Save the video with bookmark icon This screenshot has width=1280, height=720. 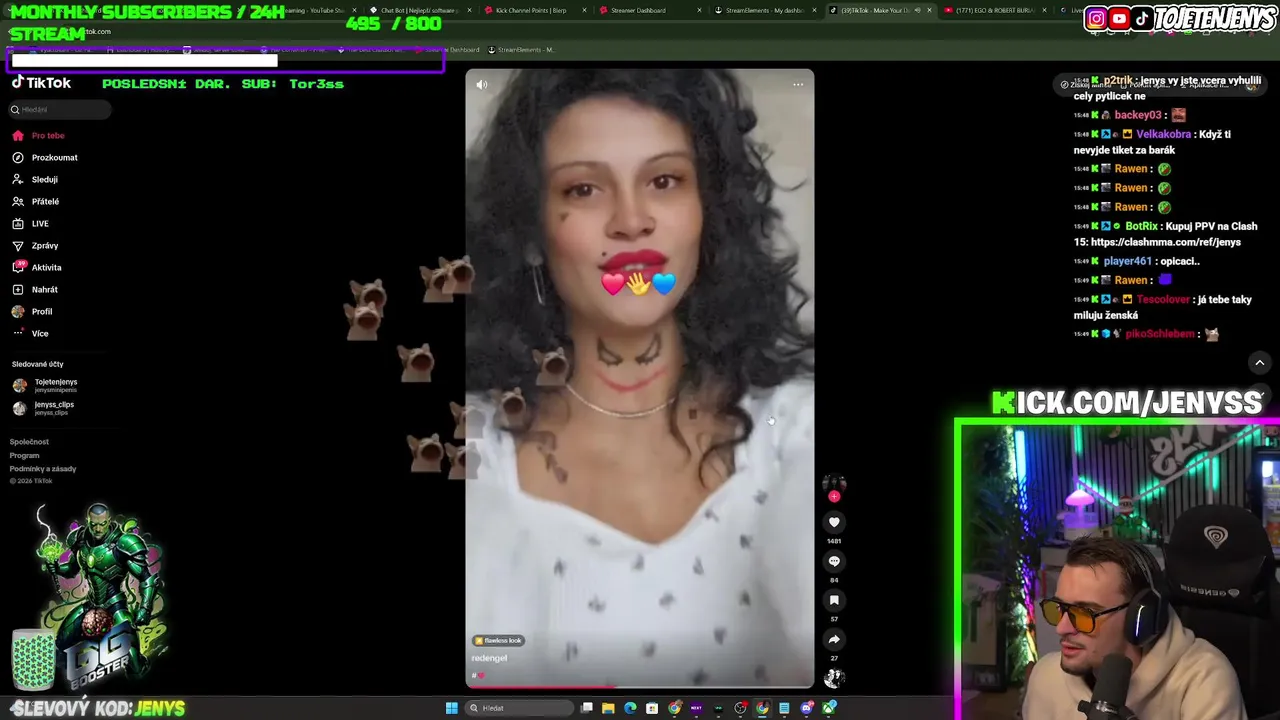tap(834, 600)
